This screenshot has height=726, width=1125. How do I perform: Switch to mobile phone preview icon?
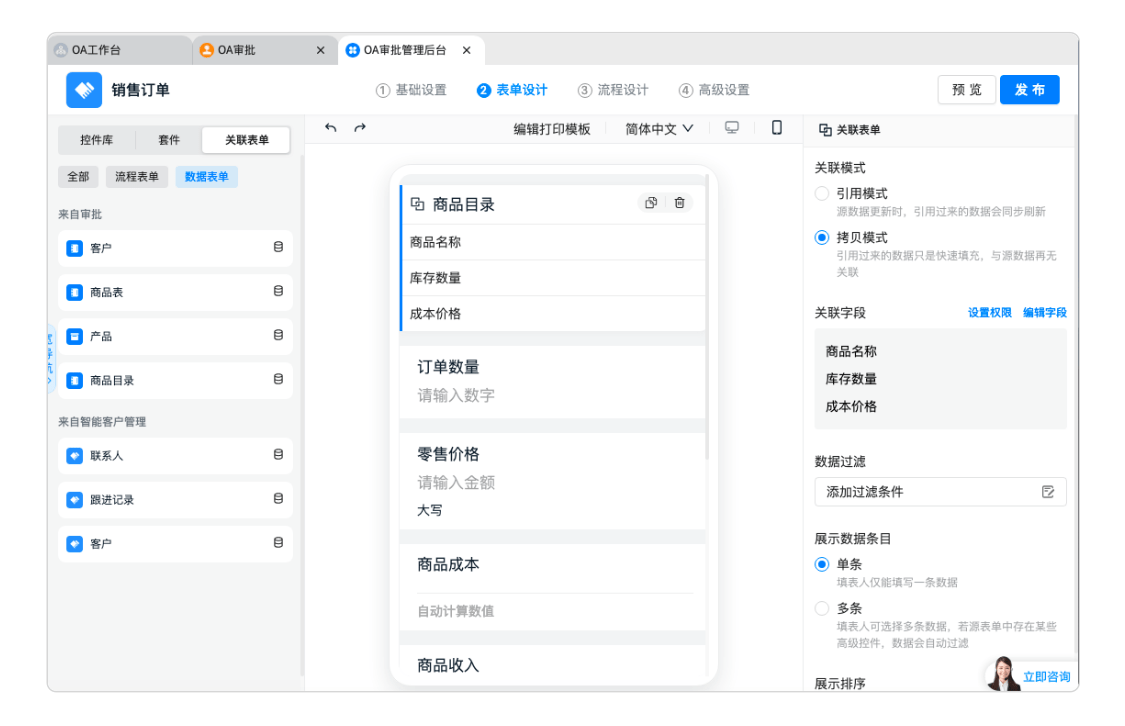click(x=777, y=128)
